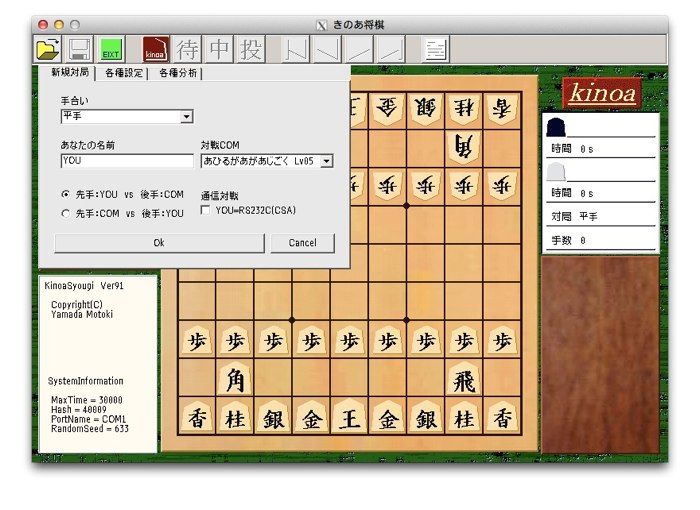700x510 pixels.
Task: Click the あなたの名前 name field containing YOU
Action: coord(127,161)
